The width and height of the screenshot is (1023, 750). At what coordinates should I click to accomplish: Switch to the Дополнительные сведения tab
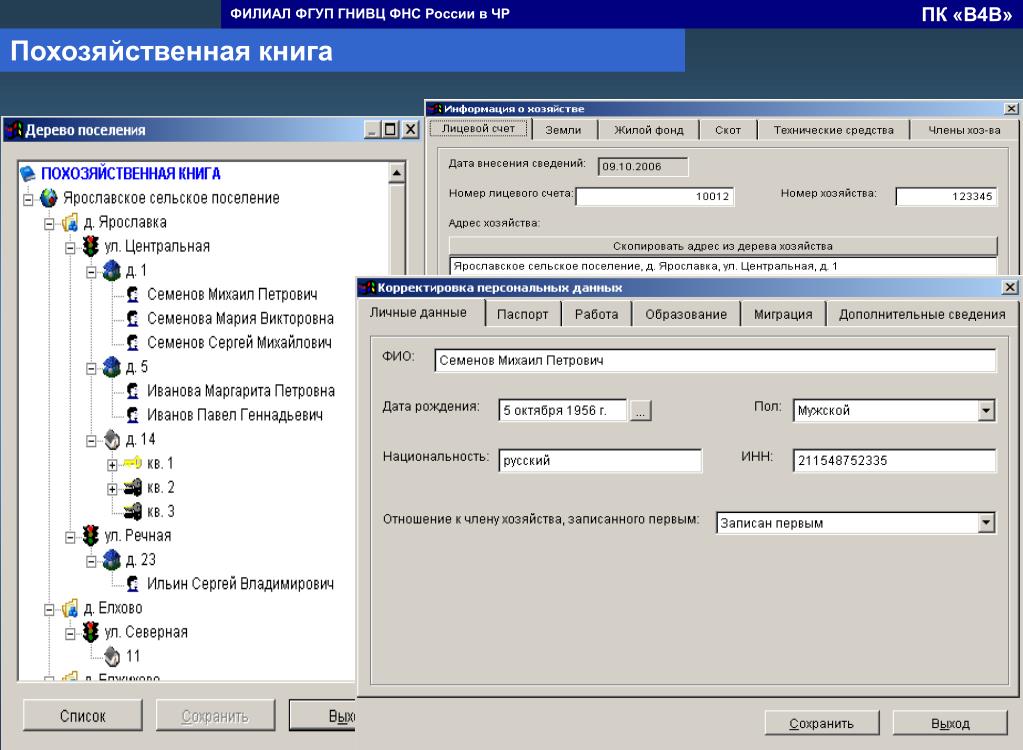pos(922,314)
